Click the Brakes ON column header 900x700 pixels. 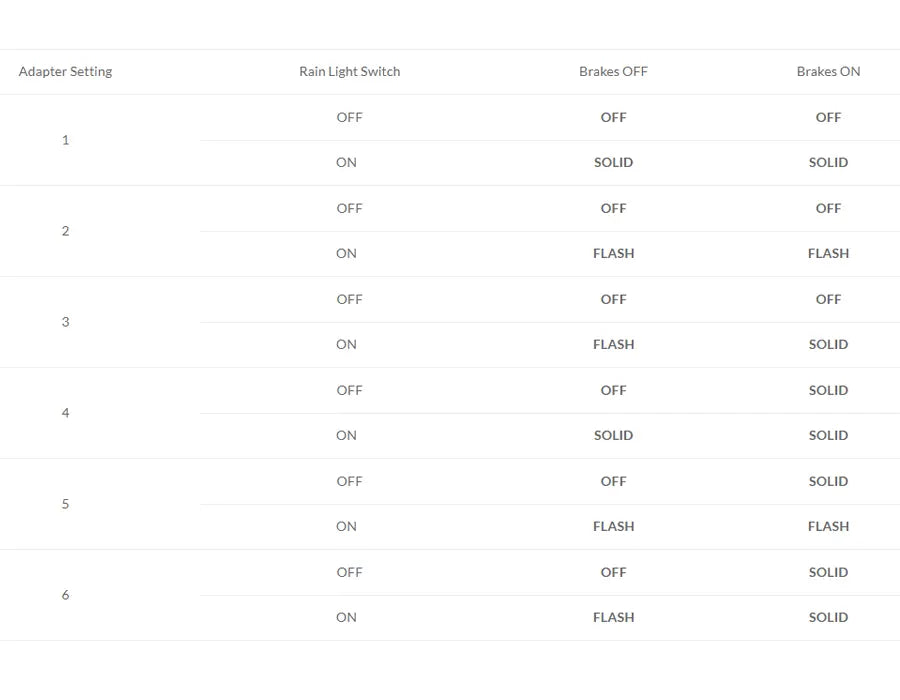click(828, 72)
